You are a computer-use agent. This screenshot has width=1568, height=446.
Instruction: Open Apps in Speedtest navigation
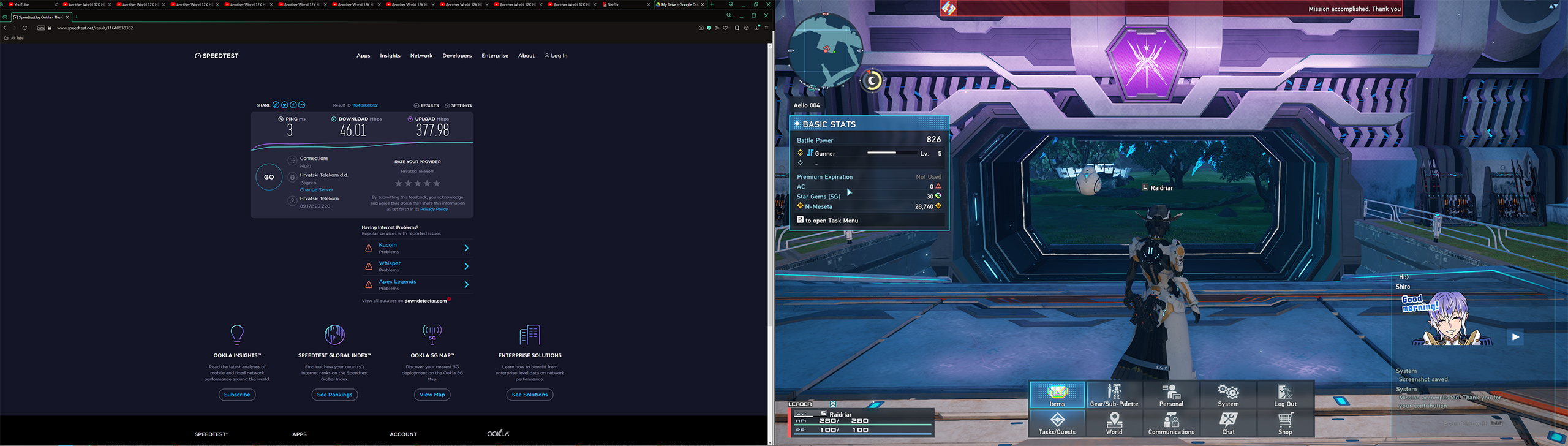363,56
